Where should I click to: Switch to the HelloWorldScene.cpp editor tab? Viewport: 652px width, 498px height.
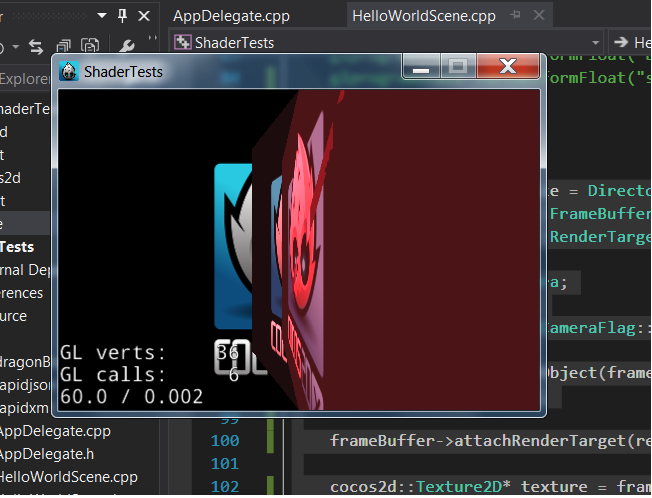point(424,16)
